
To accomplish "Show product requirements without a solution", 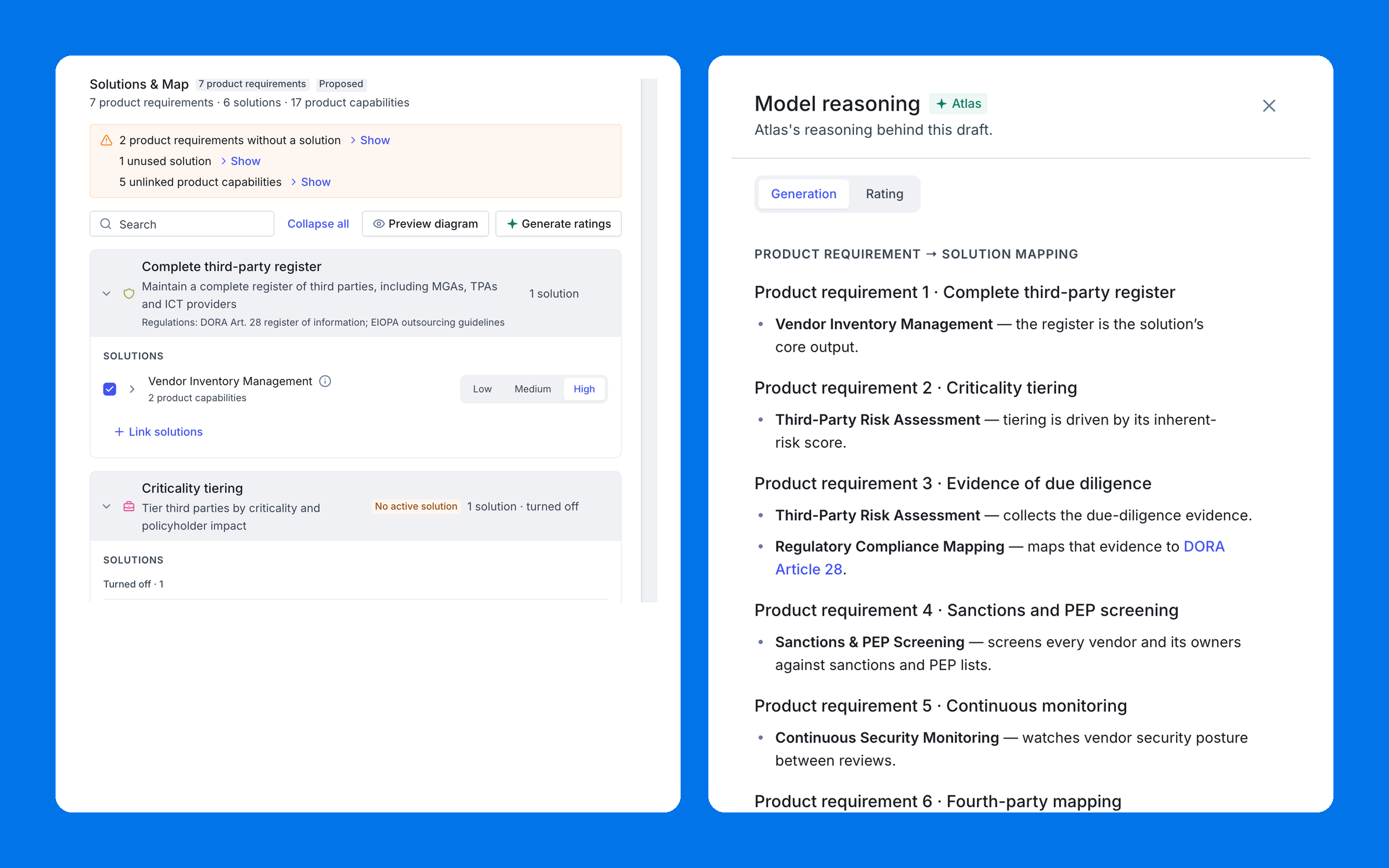I will (370, 140).
